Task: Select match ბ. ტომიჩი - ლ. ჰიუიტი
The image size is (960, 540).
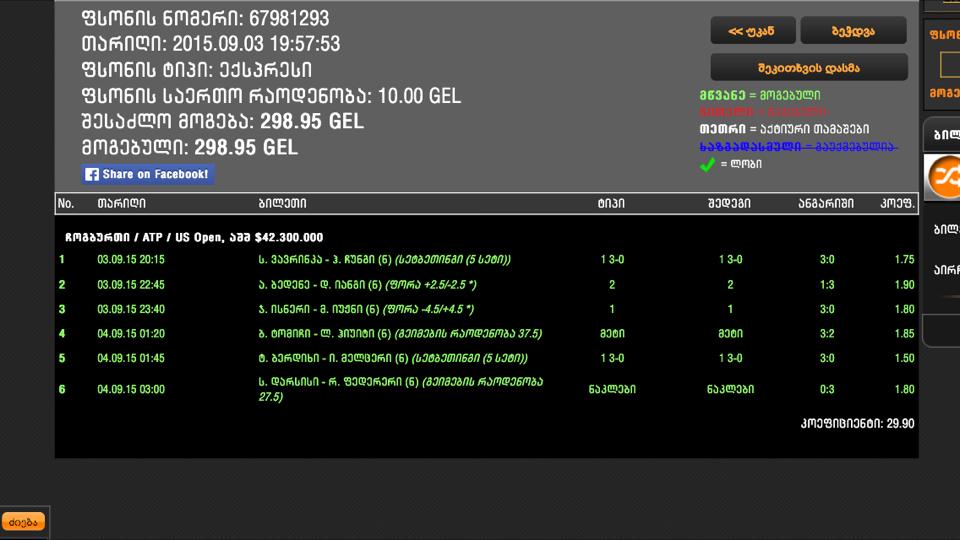Action: tap(400, 334)
